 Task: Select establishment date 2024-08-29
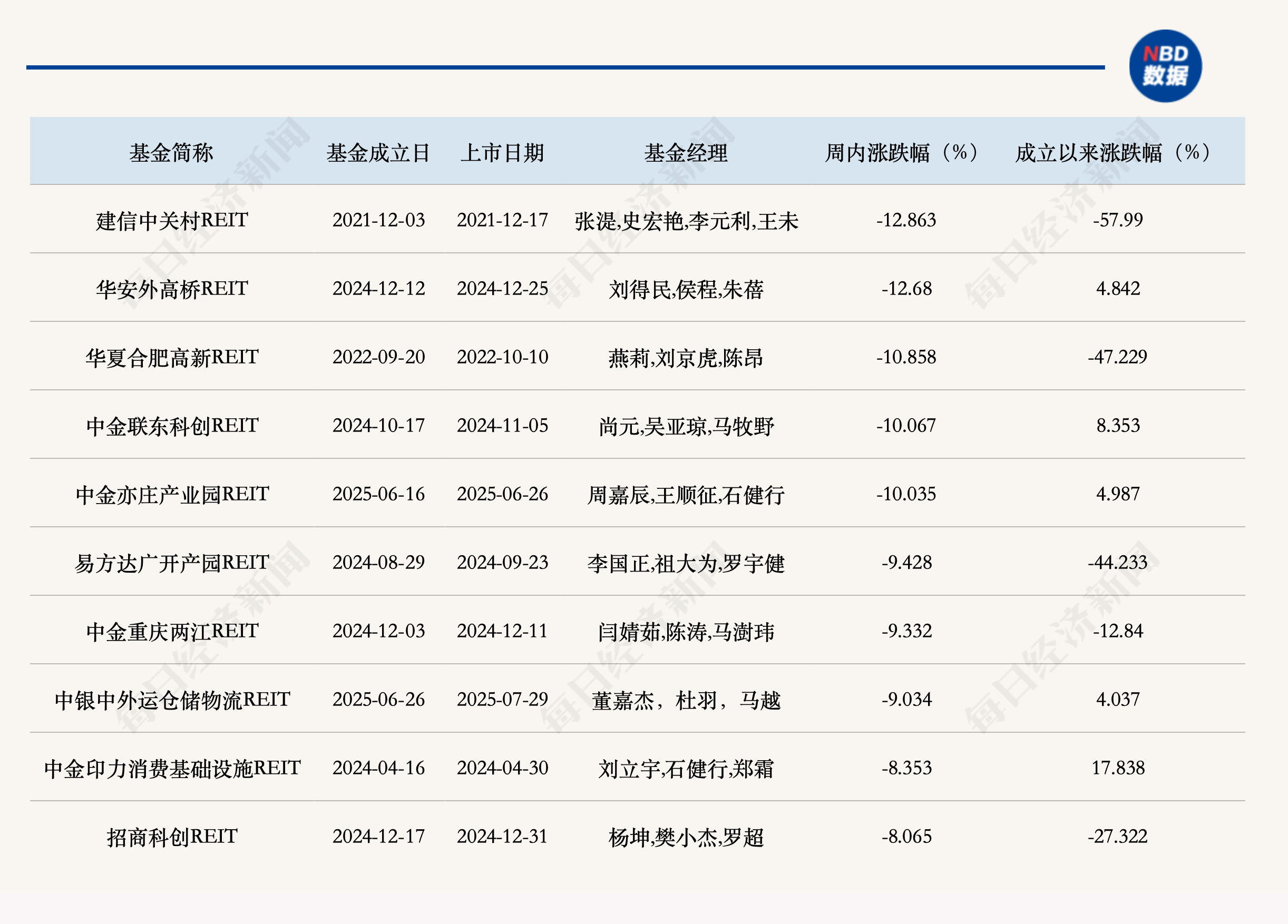[379, 563]
